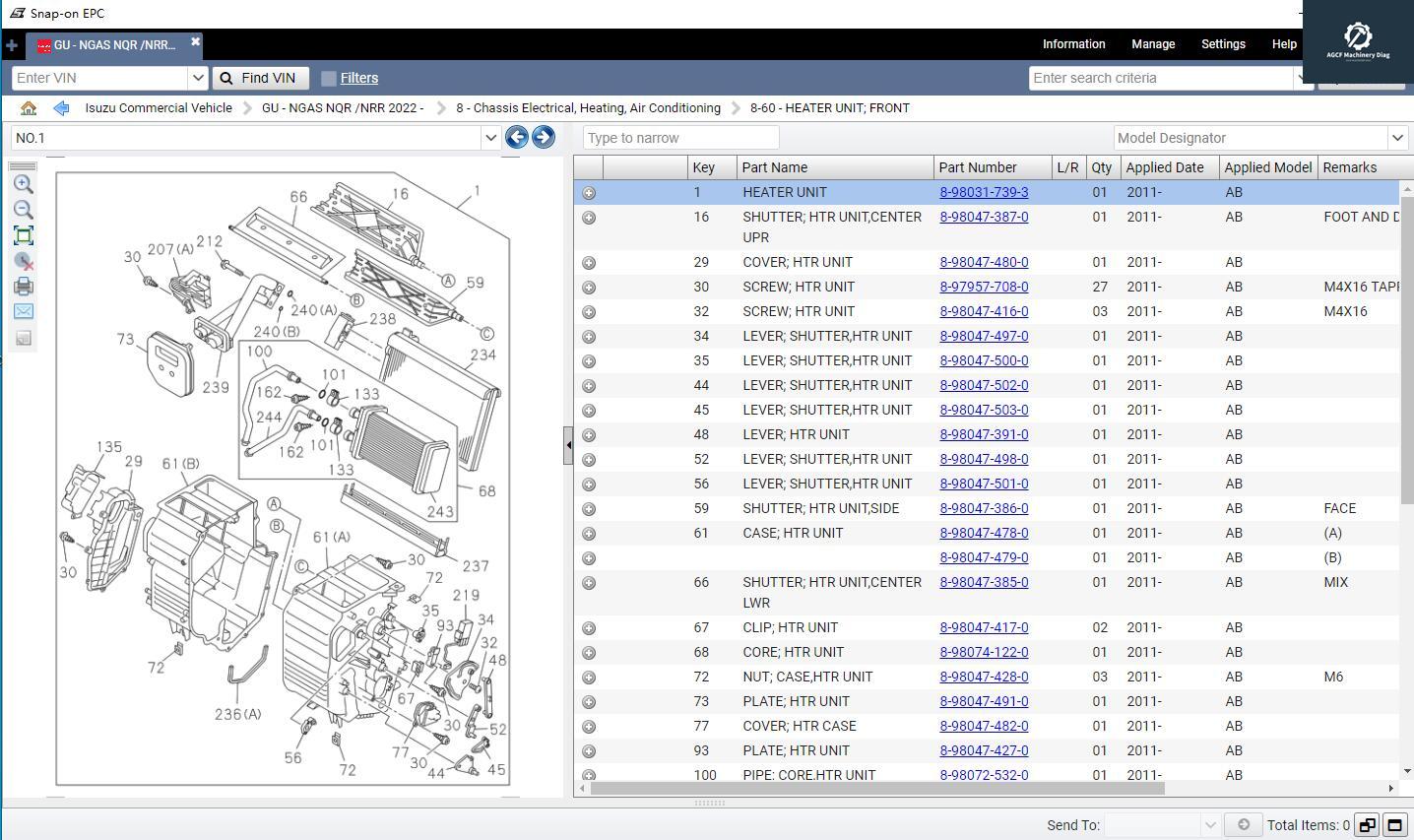Expand the HEATER UNIT row callout marker
Screen dimensions: 1414x840
point(589,193)
